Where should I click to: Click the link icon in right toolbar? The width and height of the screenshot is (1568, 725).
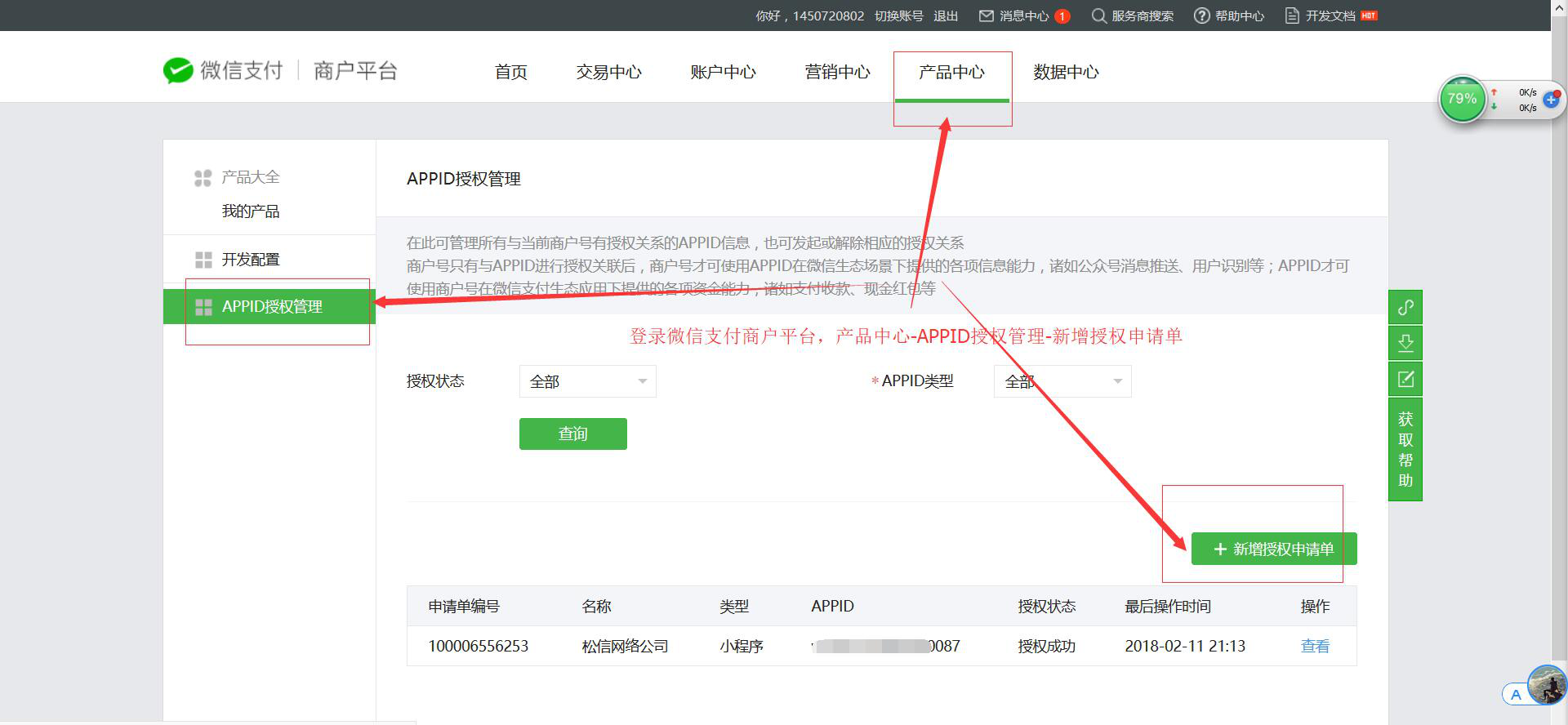pyautogui.click(x=1405, y=308)
